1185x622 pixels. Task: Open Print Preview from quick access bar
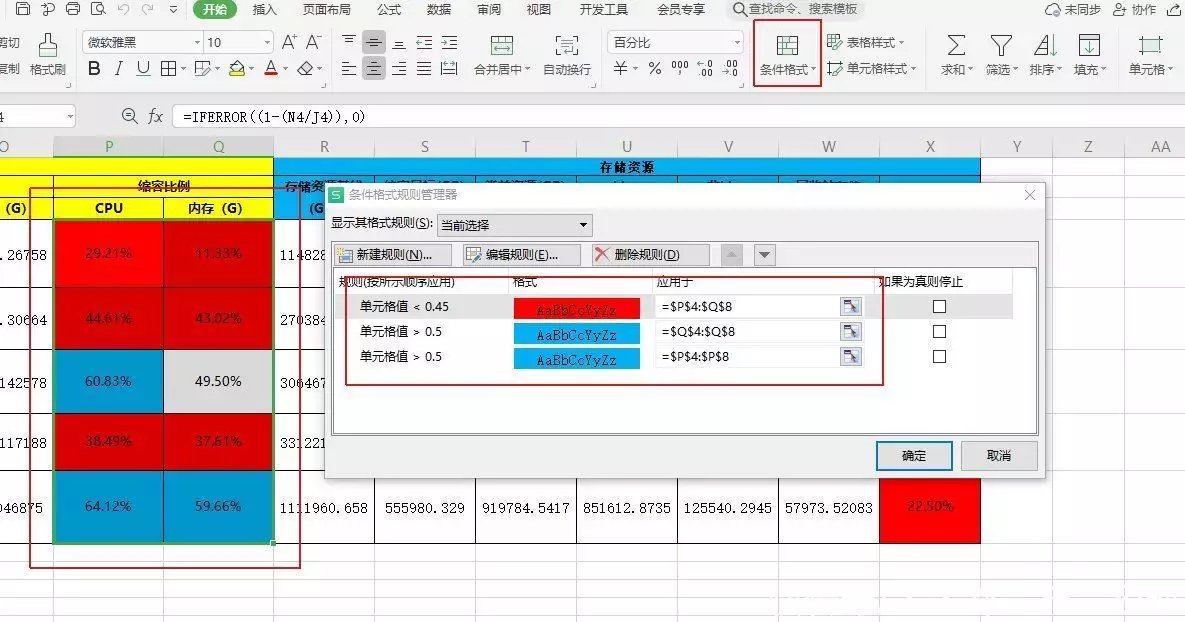(x=98, y=9)
